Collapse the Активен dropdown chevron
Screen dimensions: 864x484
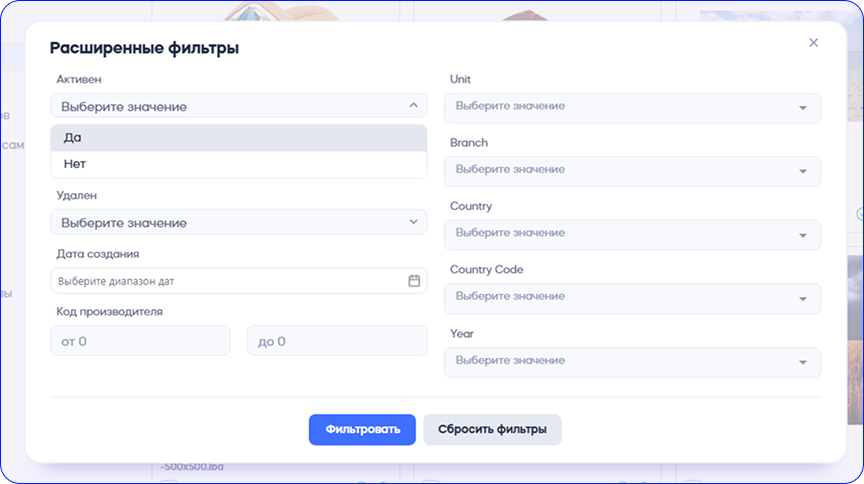click(x=414, y=105)
